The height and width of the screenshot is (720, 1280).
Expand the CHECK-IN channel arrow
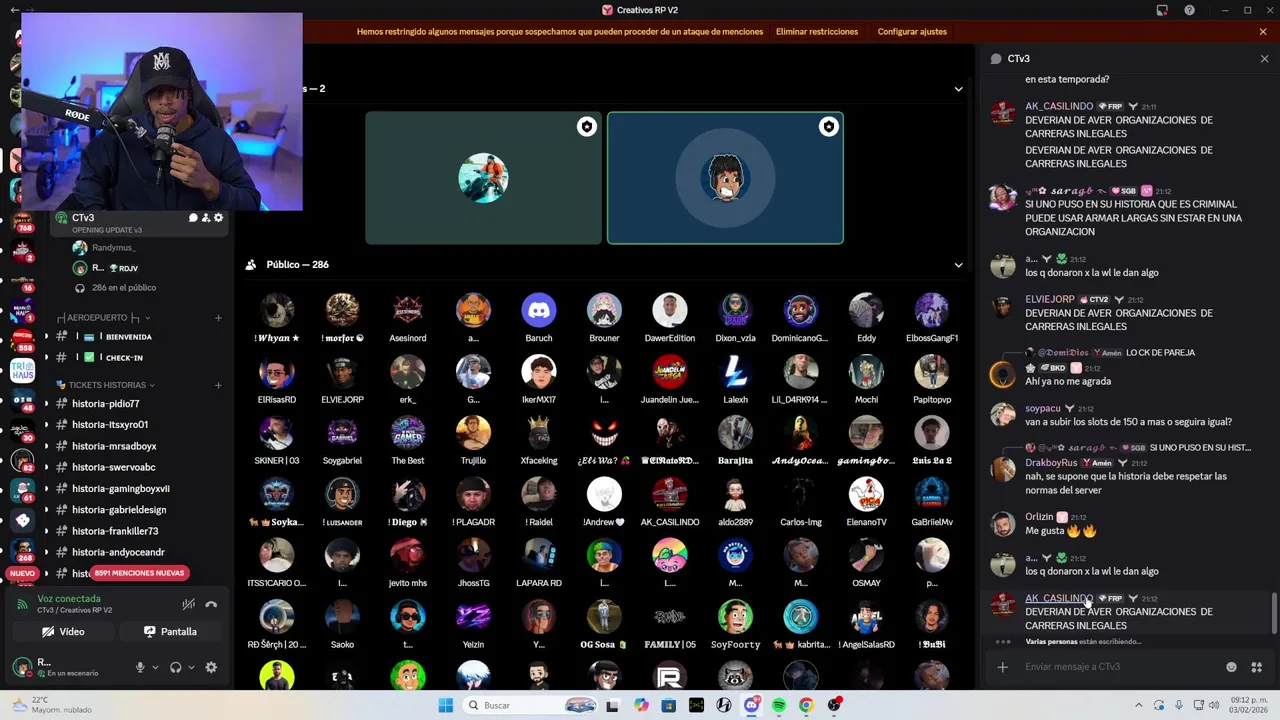point(46,357)
